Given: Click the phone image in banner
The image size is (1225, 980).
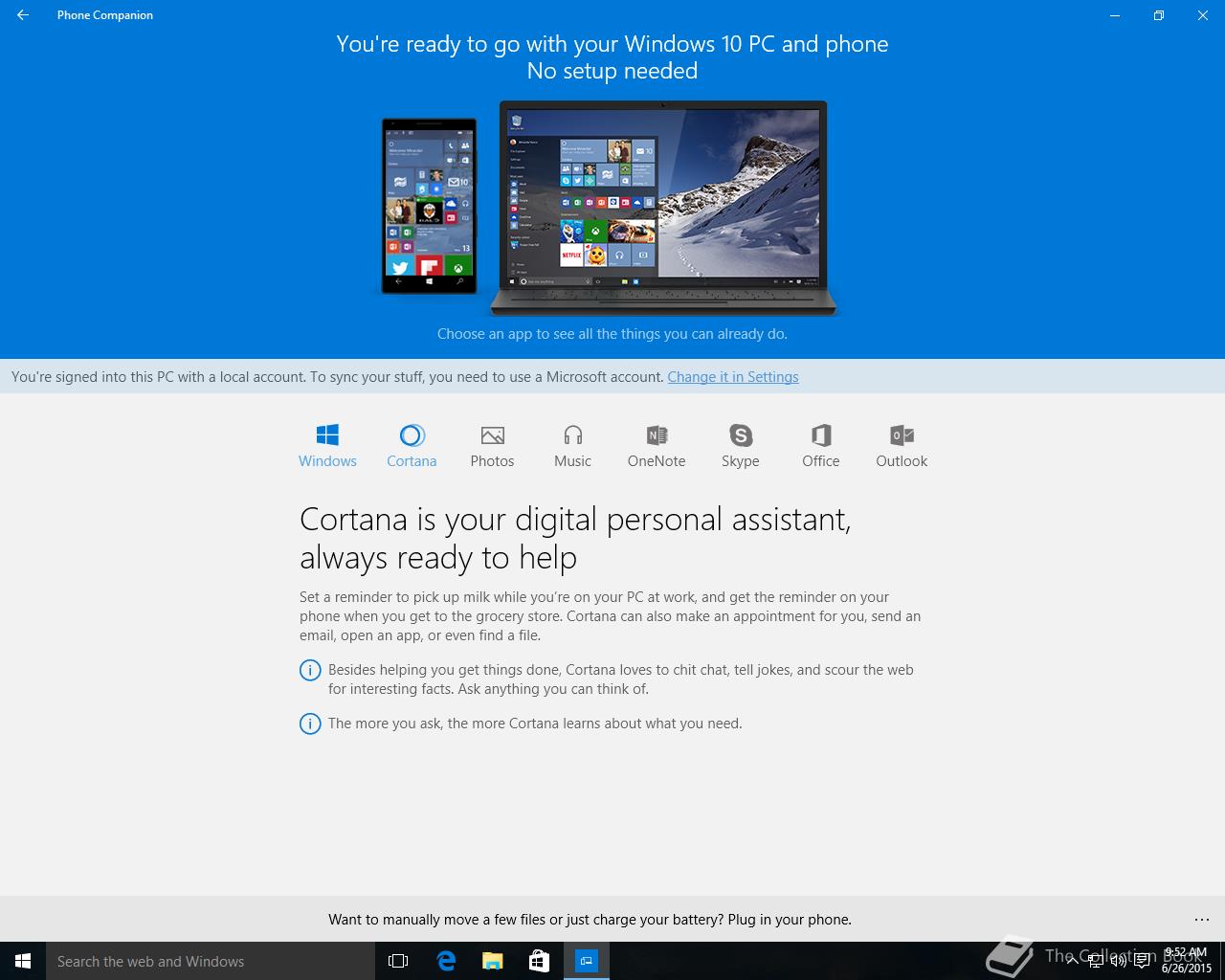Looking at the screenshot, I should (x=429, y=206).
